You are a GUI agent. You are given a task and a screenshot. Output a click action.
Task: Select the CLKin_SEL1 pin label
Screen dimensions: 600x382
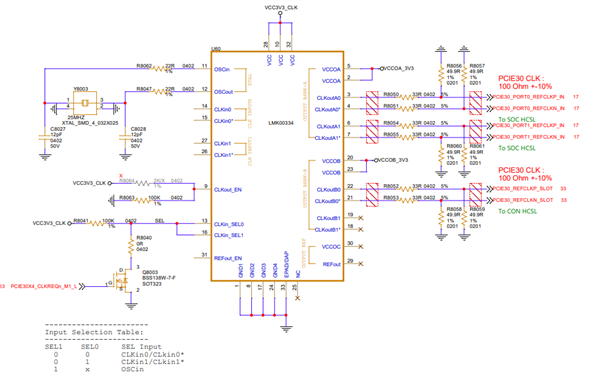click(x=229, y=235)
